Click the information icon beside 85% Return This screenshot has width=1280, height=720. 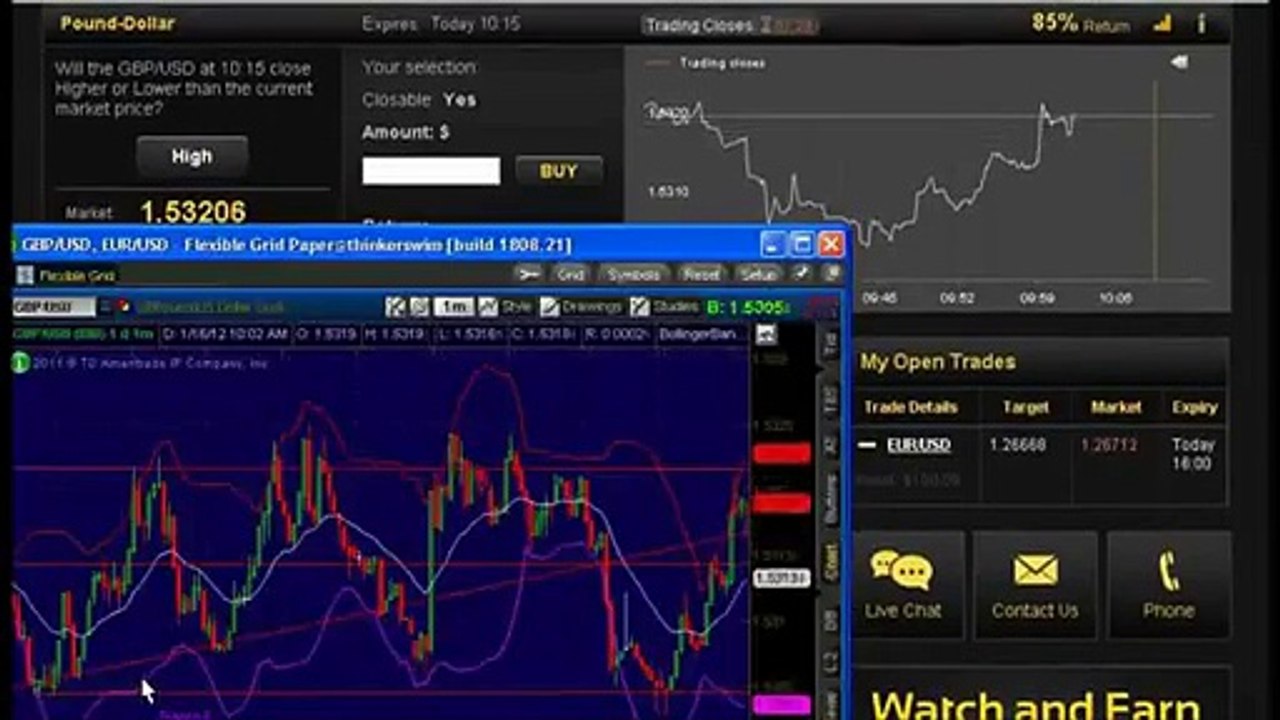[x=1201, y=23]
